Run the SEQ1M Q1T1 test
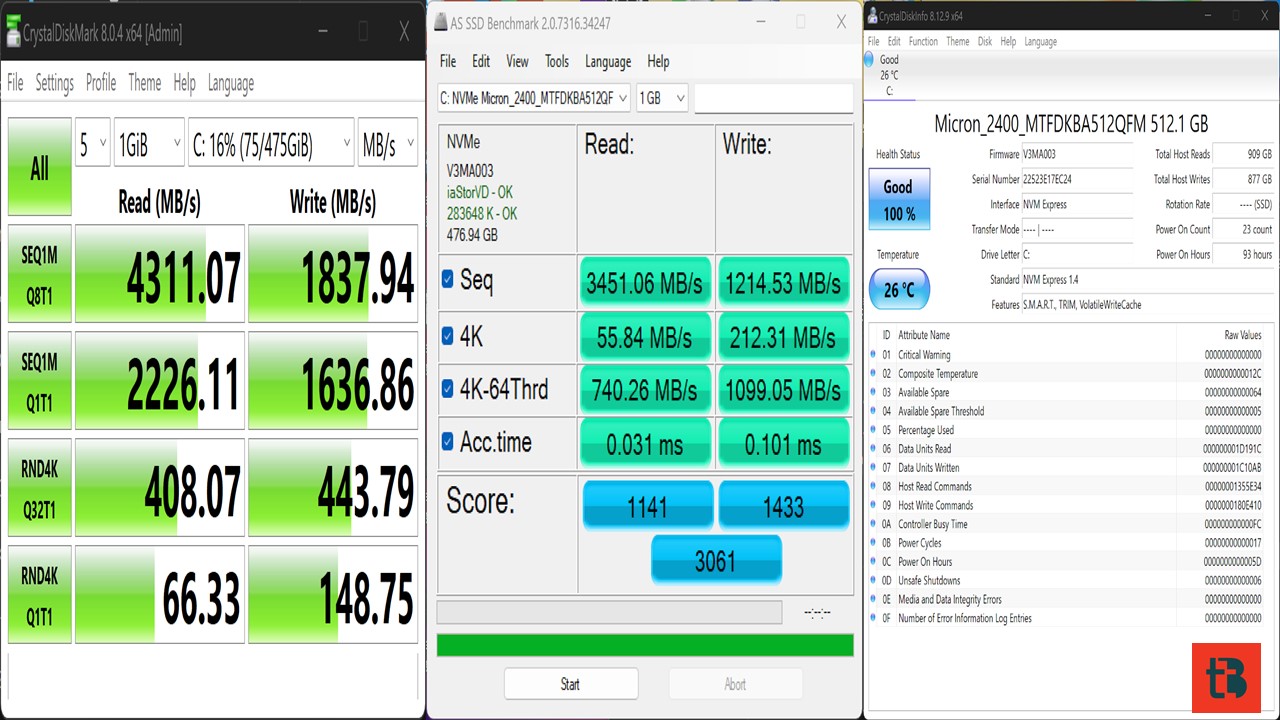This screenshot has width=1280, height=720. 39,381
